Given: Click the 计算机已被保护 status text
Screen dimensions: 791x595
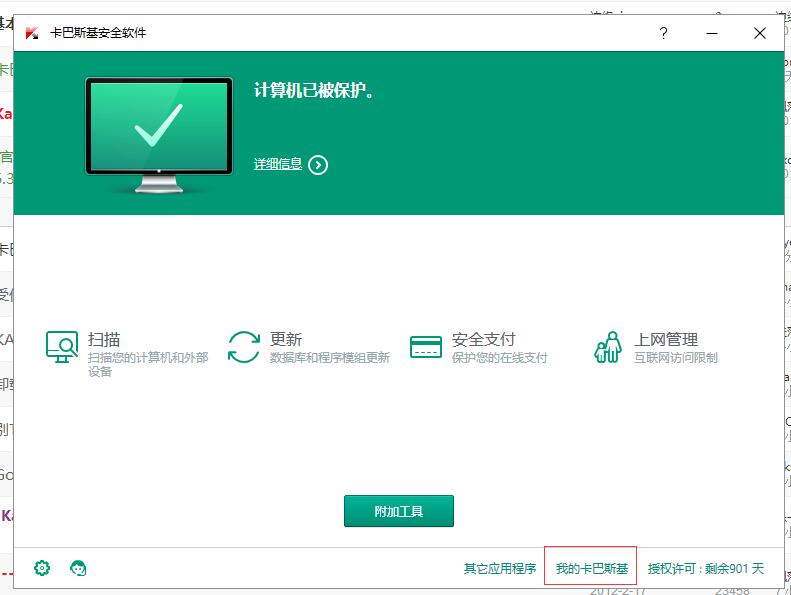Looking at the screenshot, I should coord(313,90).
